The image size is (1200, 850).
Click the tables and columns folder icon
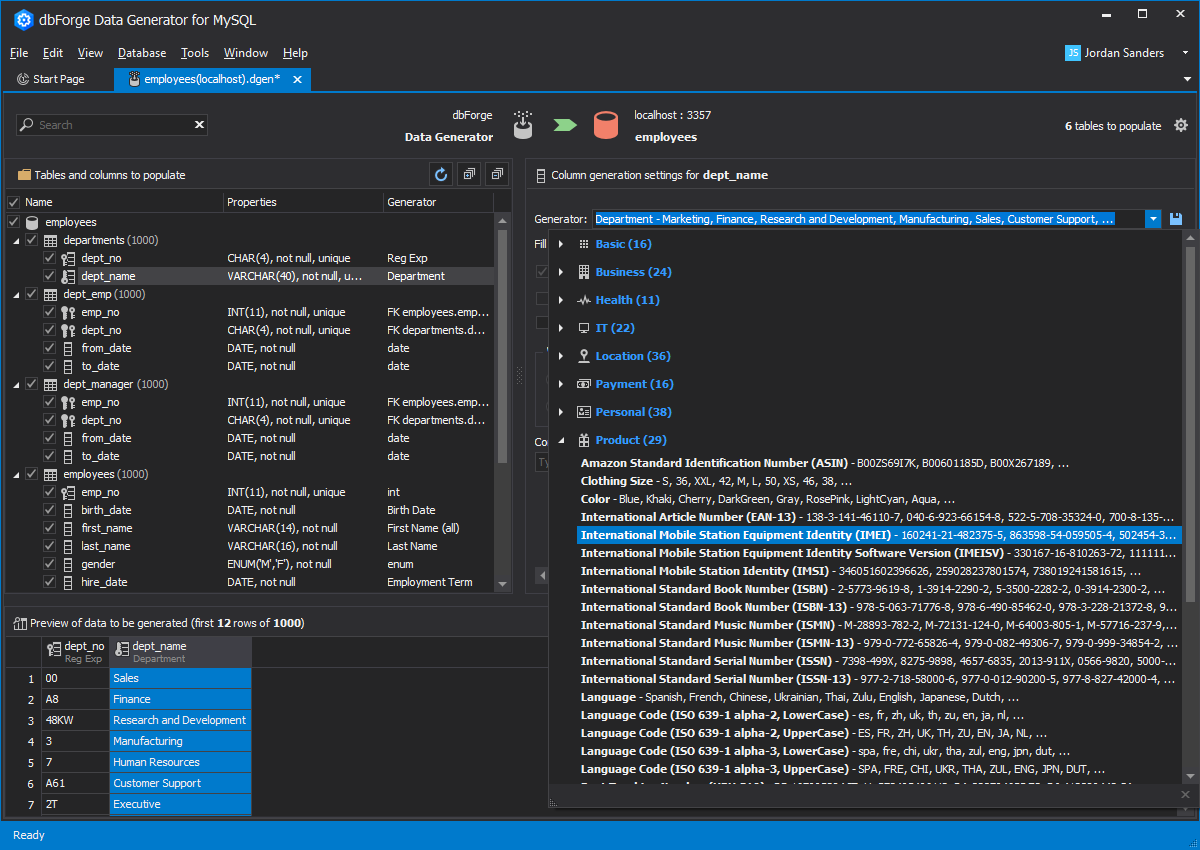pos(24,175)
